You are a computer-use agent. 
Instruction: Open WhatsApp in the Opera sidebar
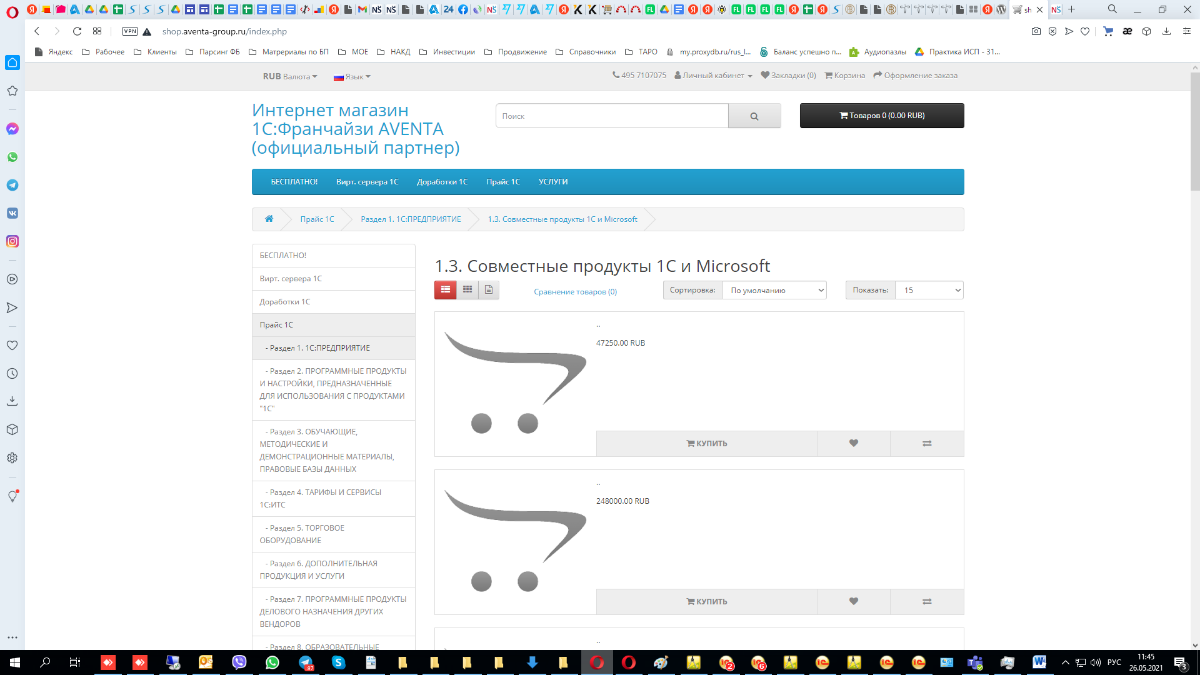(x=13, y=157)
